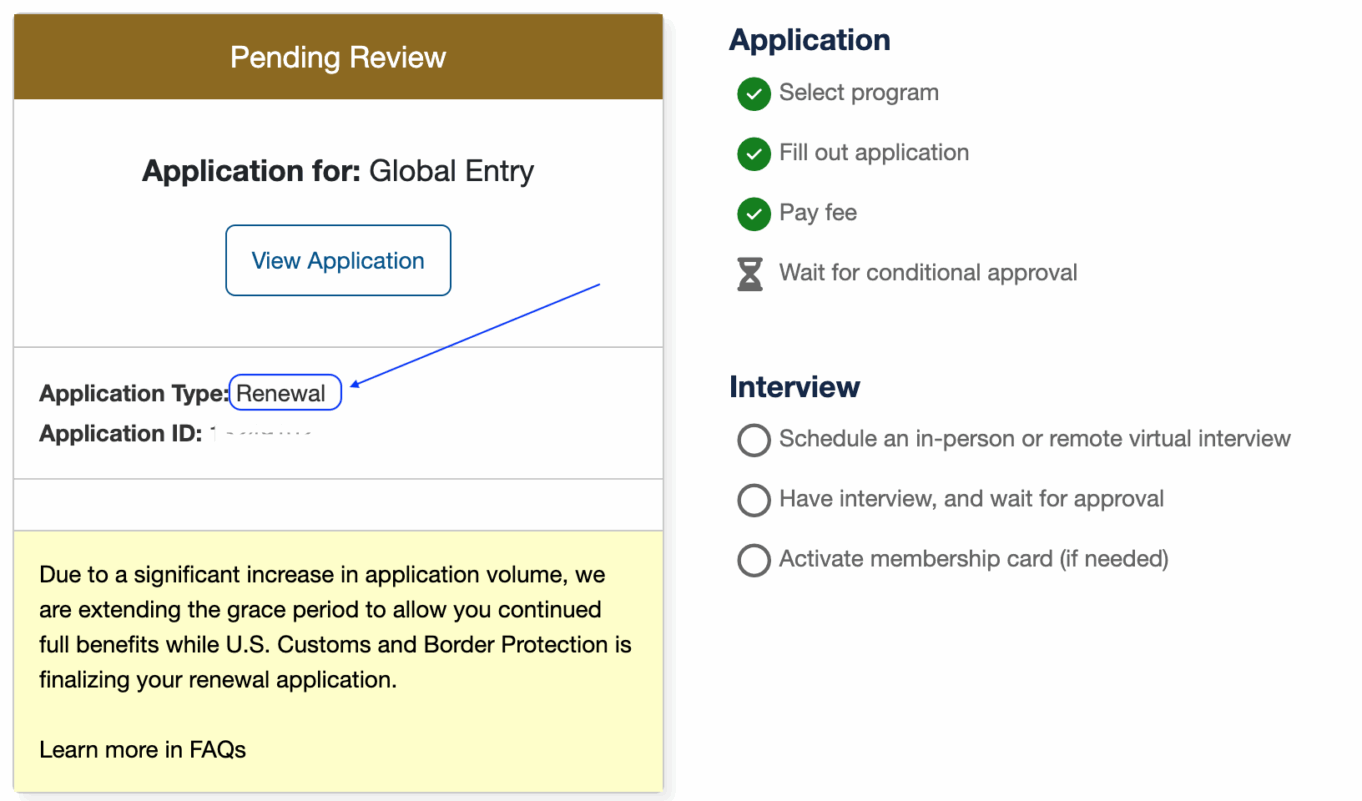Click Schedule an in-person or remote virtual interview
Viewport: 1362px width, 801px height.
[1035, 438]
